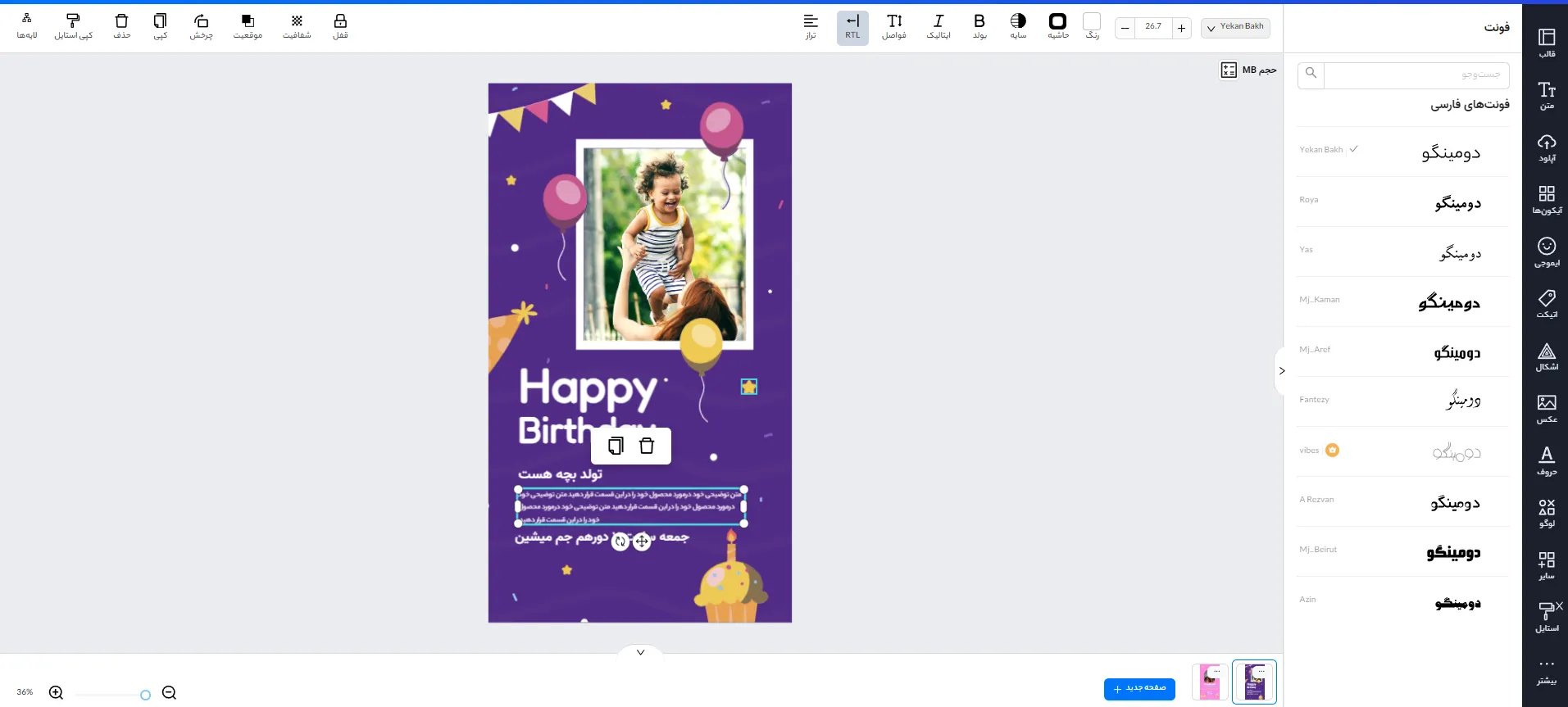Select the A Rezvan font

[1402, 501]
